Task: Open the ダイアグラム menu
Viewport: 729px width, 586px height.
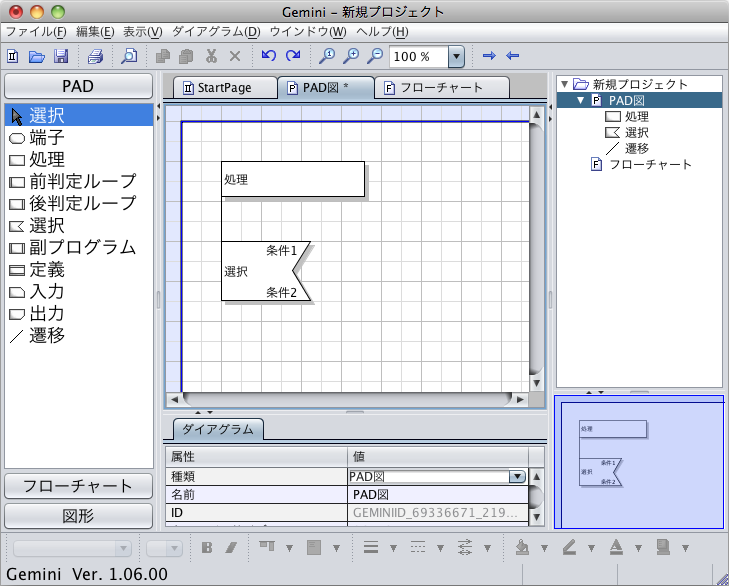Action: pyautogui.click(x=216, y=32)
